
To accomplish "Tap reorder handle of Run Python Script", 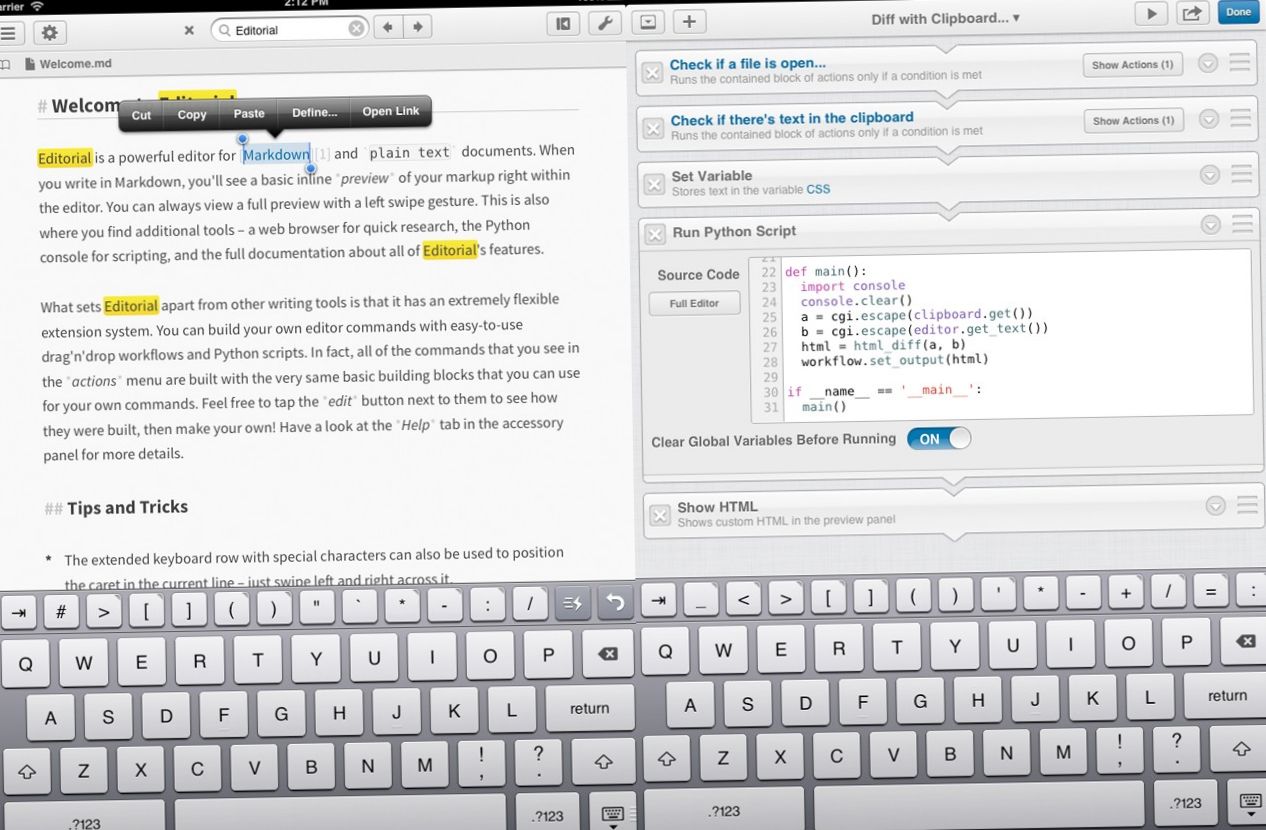I will click(1242, 225).
